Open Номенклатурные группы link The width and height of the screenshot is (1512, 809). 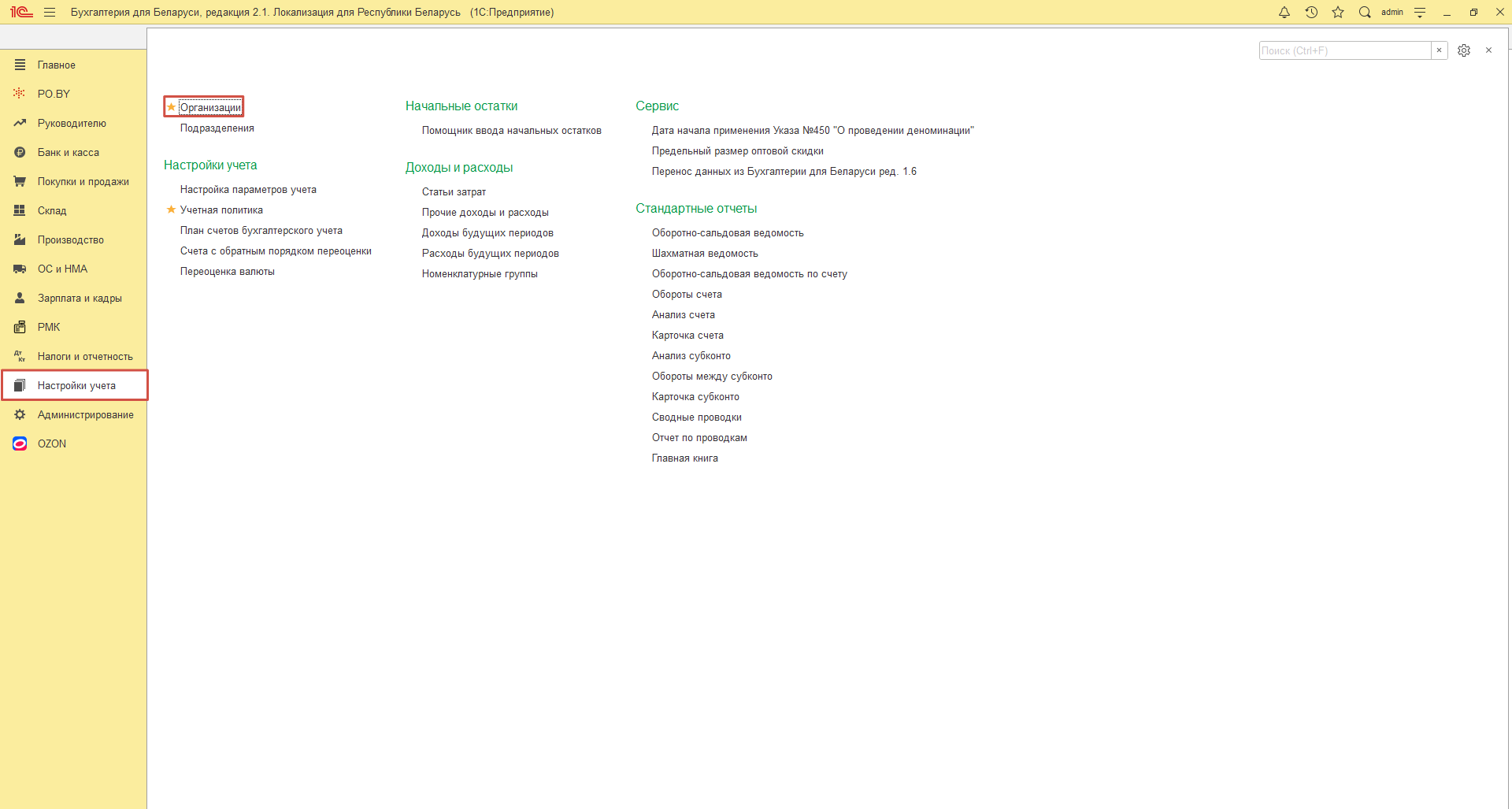click(x=480, y=273)
